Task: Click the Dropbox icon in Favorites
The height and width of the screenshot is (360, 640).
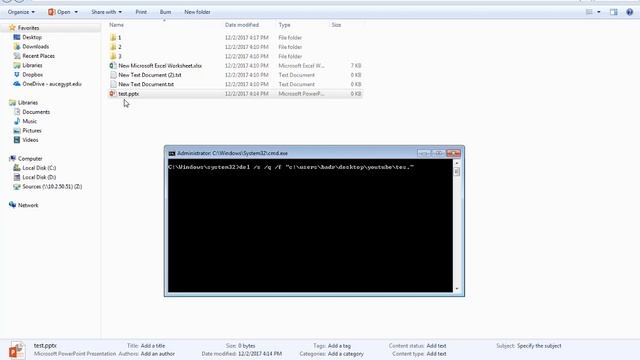Action: (x=17, y=75)
